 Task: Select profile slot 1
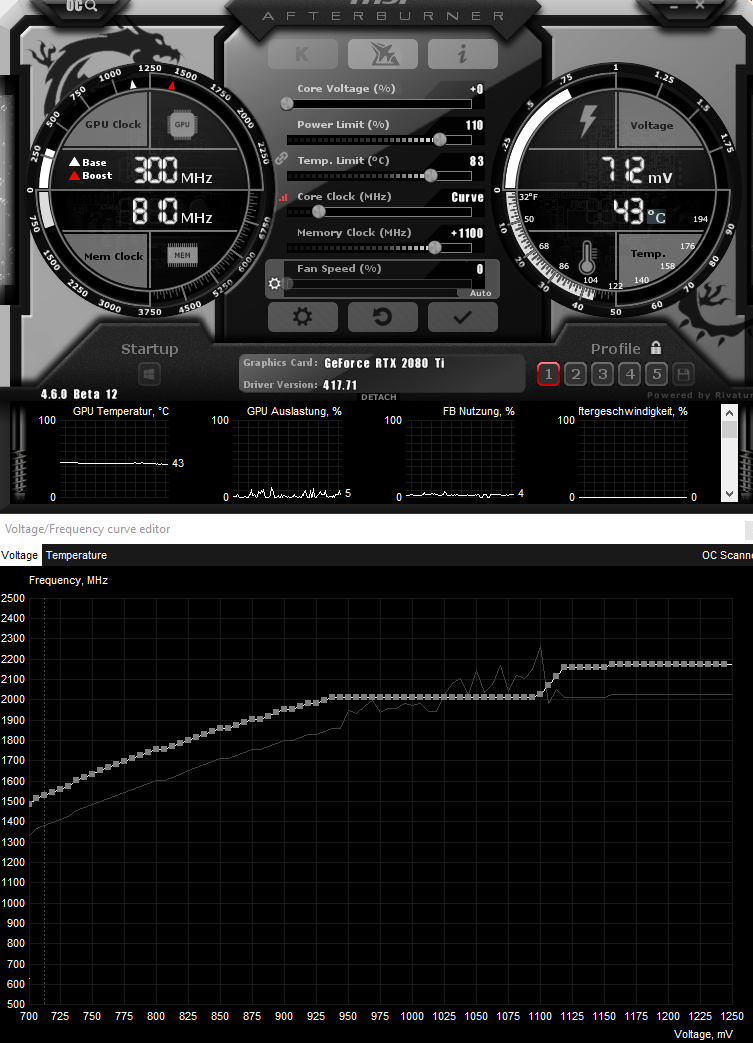[548, 374]
